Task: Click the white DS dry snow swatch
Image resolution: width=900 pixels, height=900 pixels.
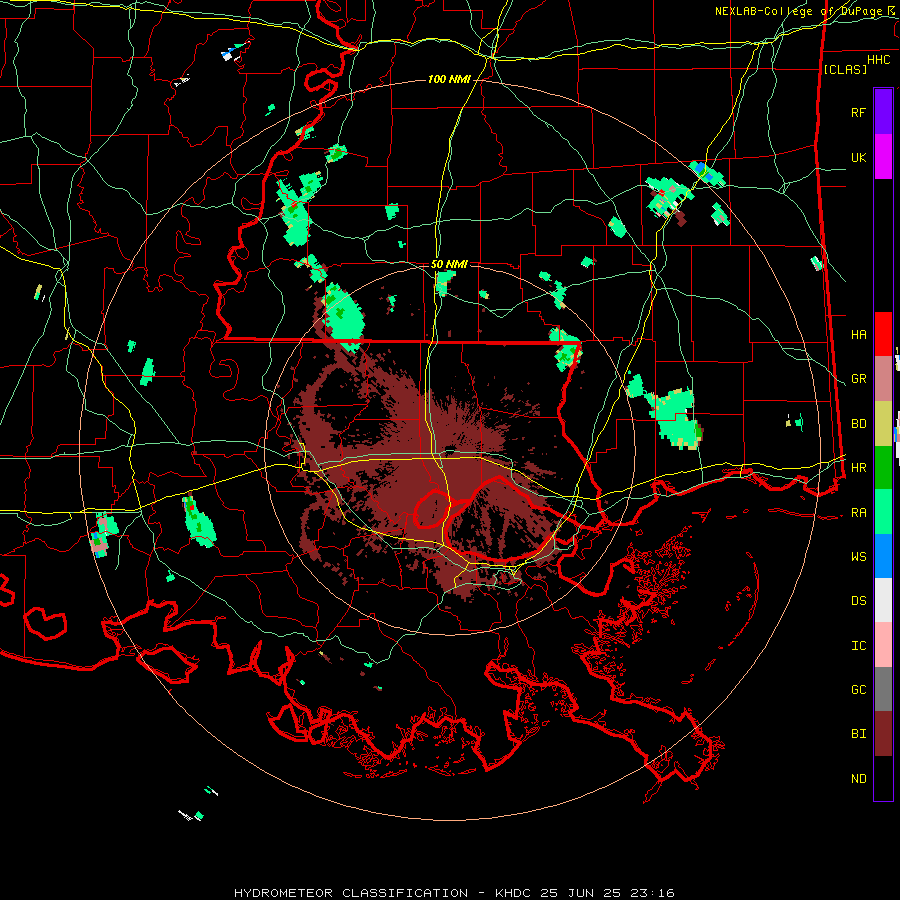Action: pos(883,600)
